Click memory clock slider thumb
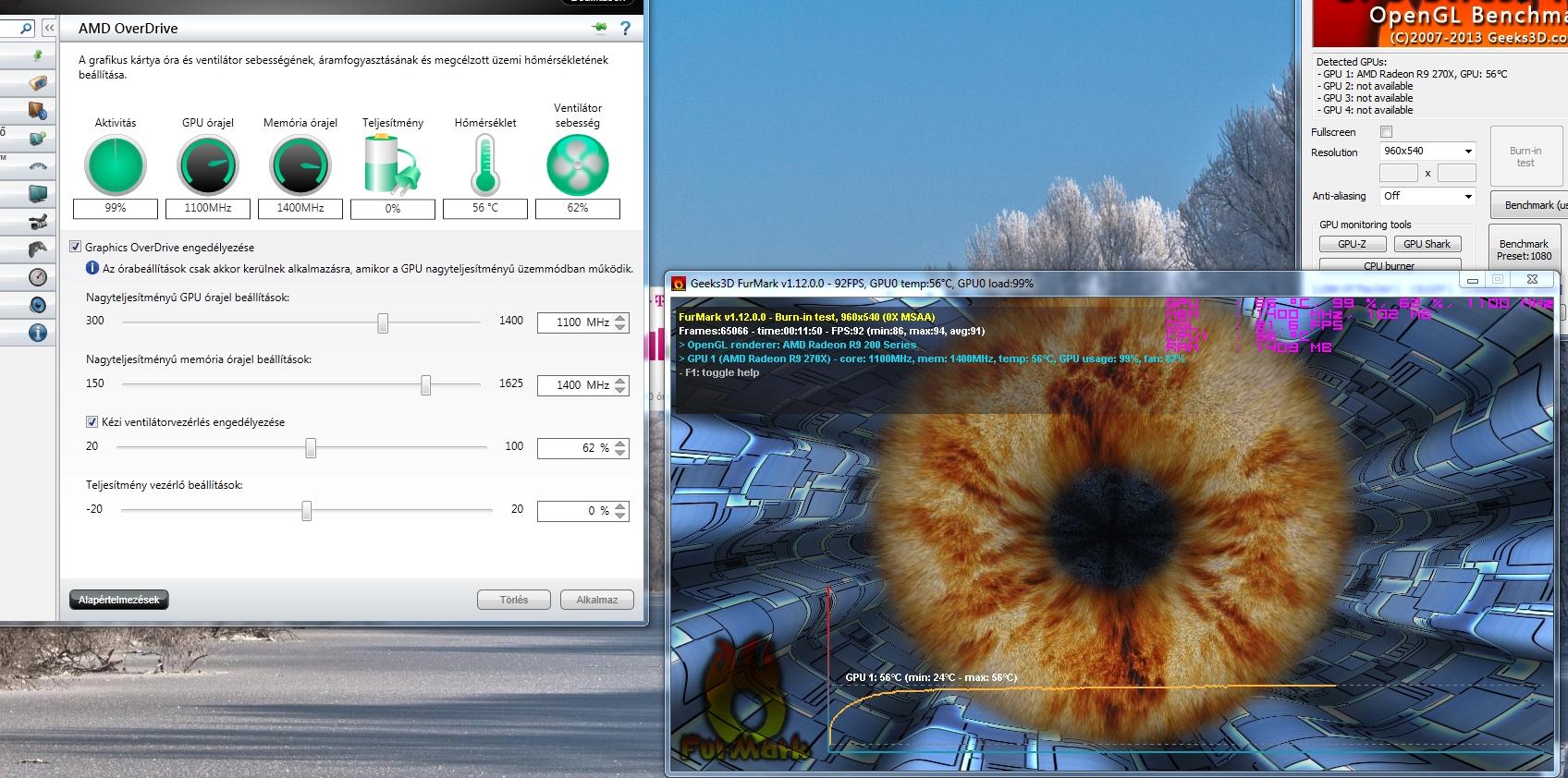The image size is (1568, 778). click(x=425, y=385)
